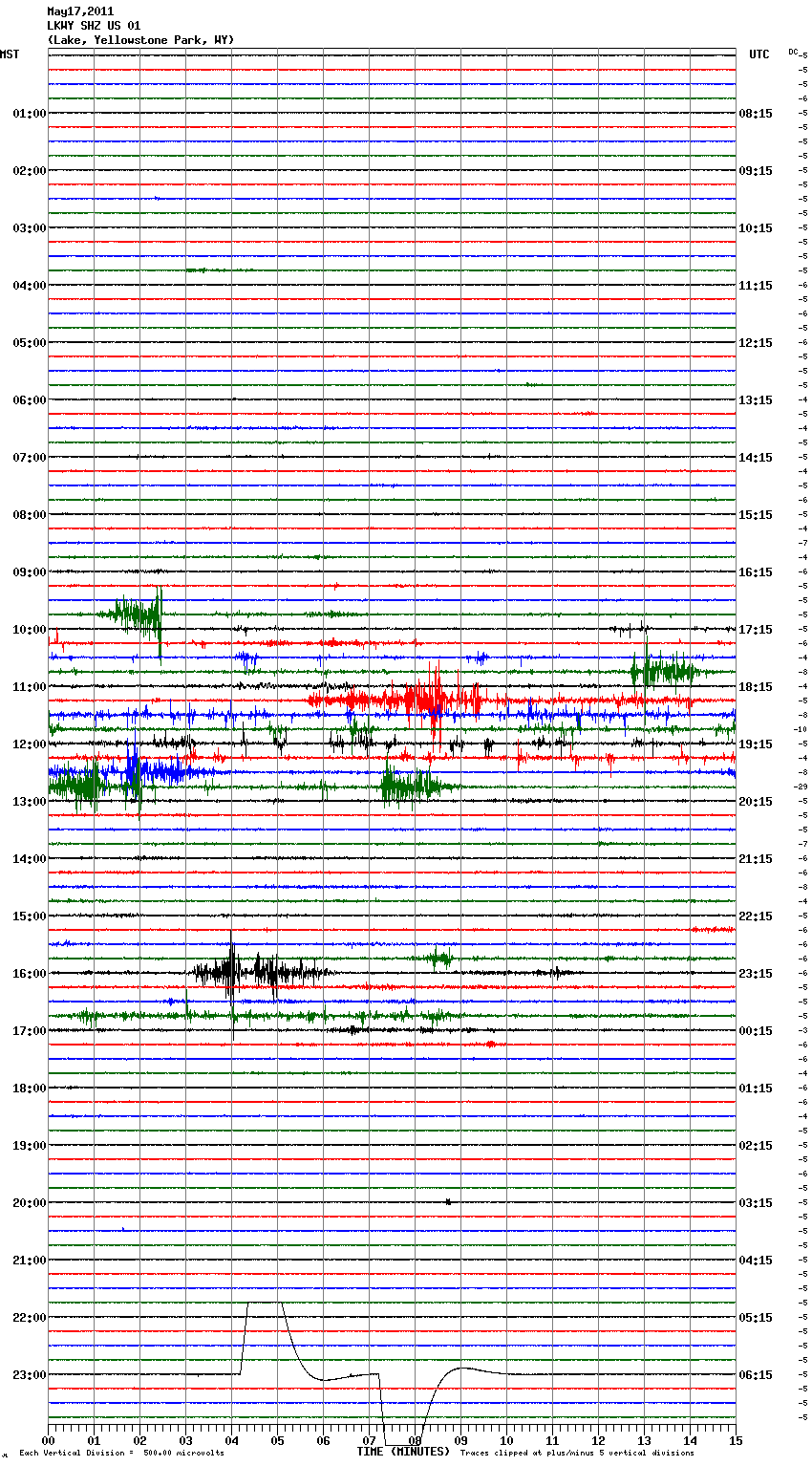Click the 17:15 UTC time label
The width and height of the screenshot is (812, 1466).
pyautogui.click(x=756, y=630)
